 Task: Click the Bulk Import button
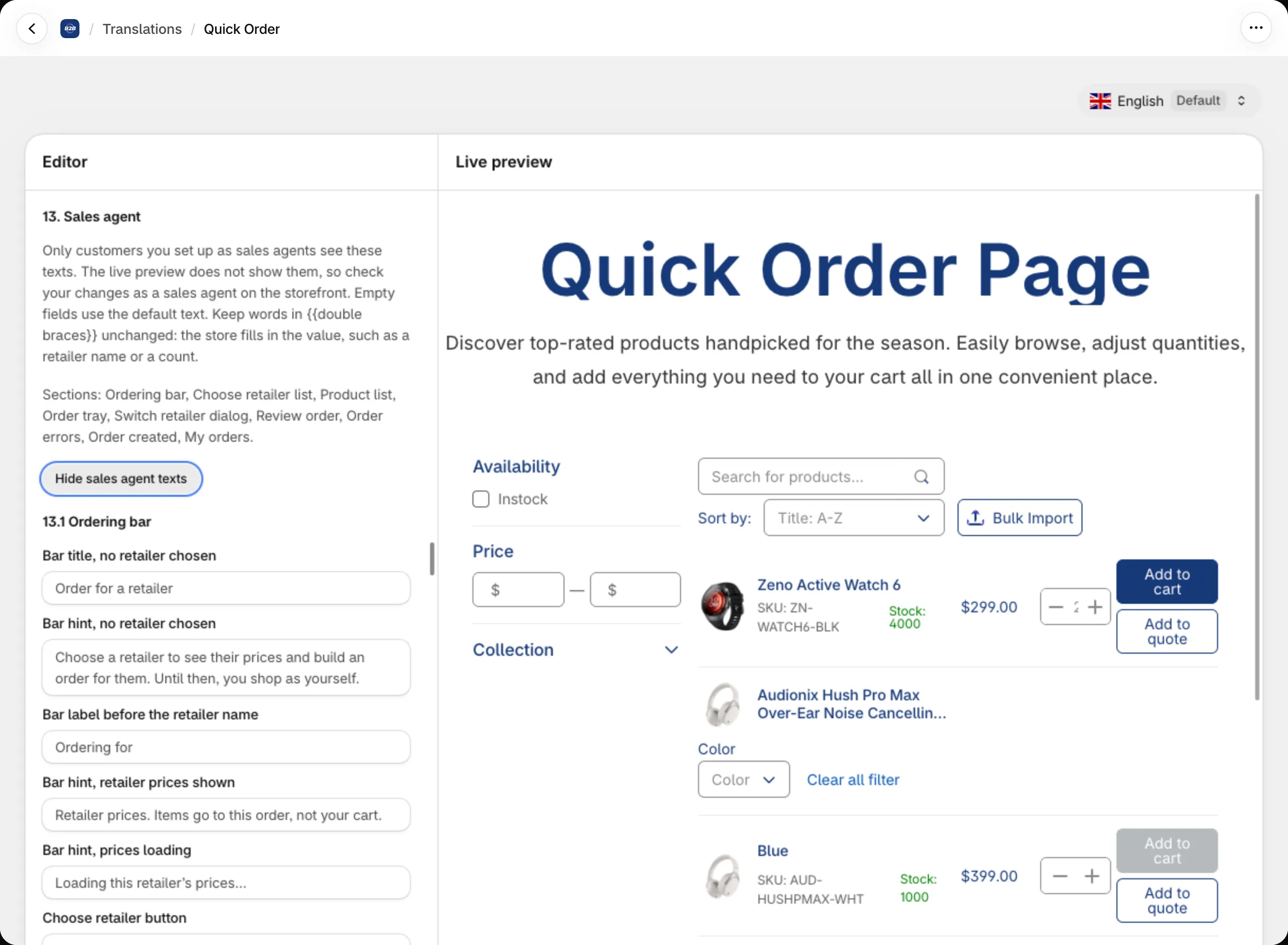click(x=1020, y=518)
